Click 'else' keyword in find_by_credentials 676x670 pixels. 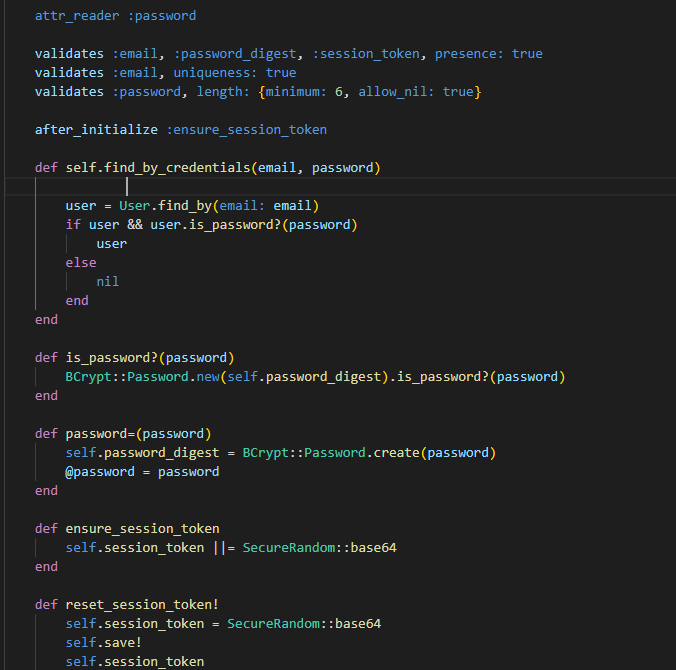pos(81,263)
